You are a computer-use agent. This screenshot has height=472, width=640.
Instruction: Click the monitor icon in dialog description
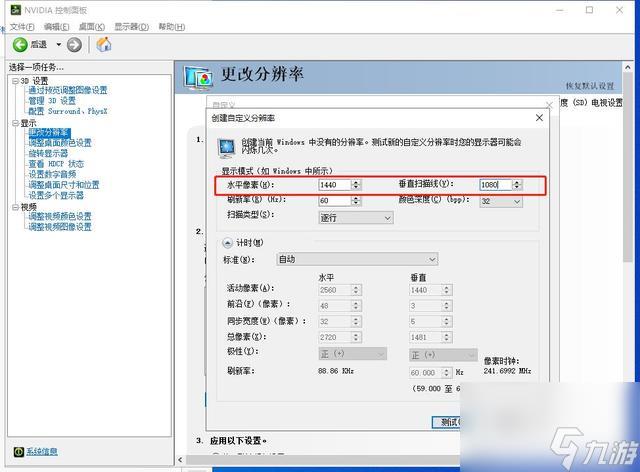point(227,148)
